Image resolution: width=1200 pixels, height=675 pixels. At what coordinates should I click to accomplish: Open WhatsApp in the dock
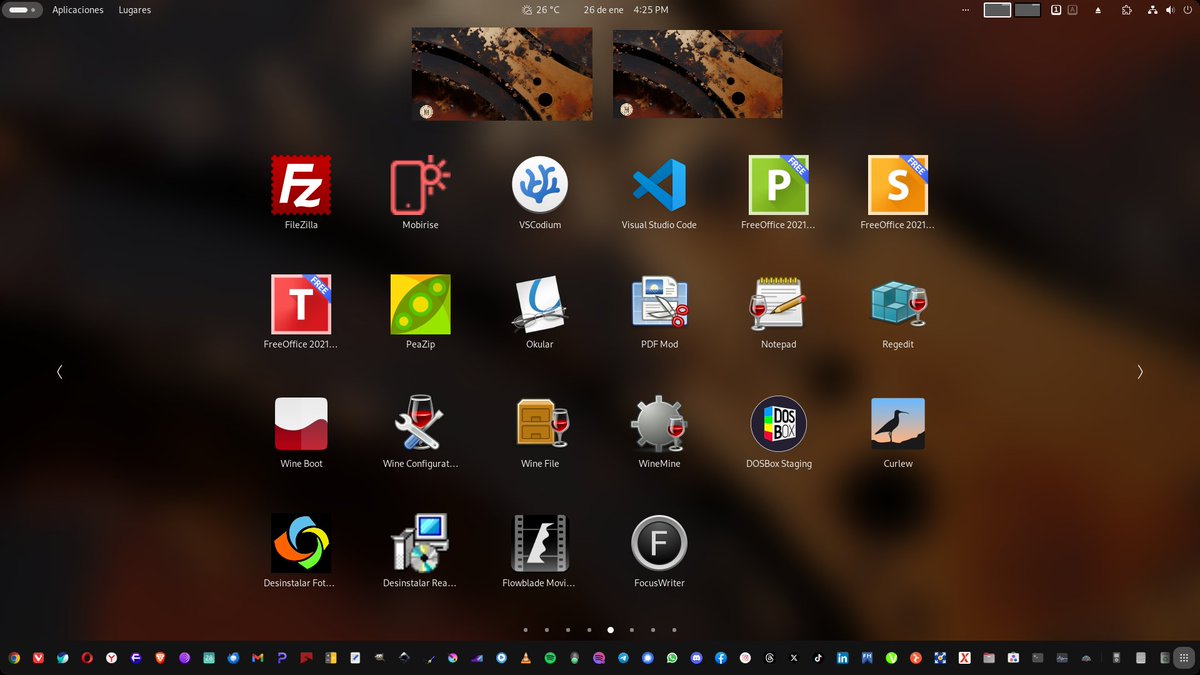672,658
